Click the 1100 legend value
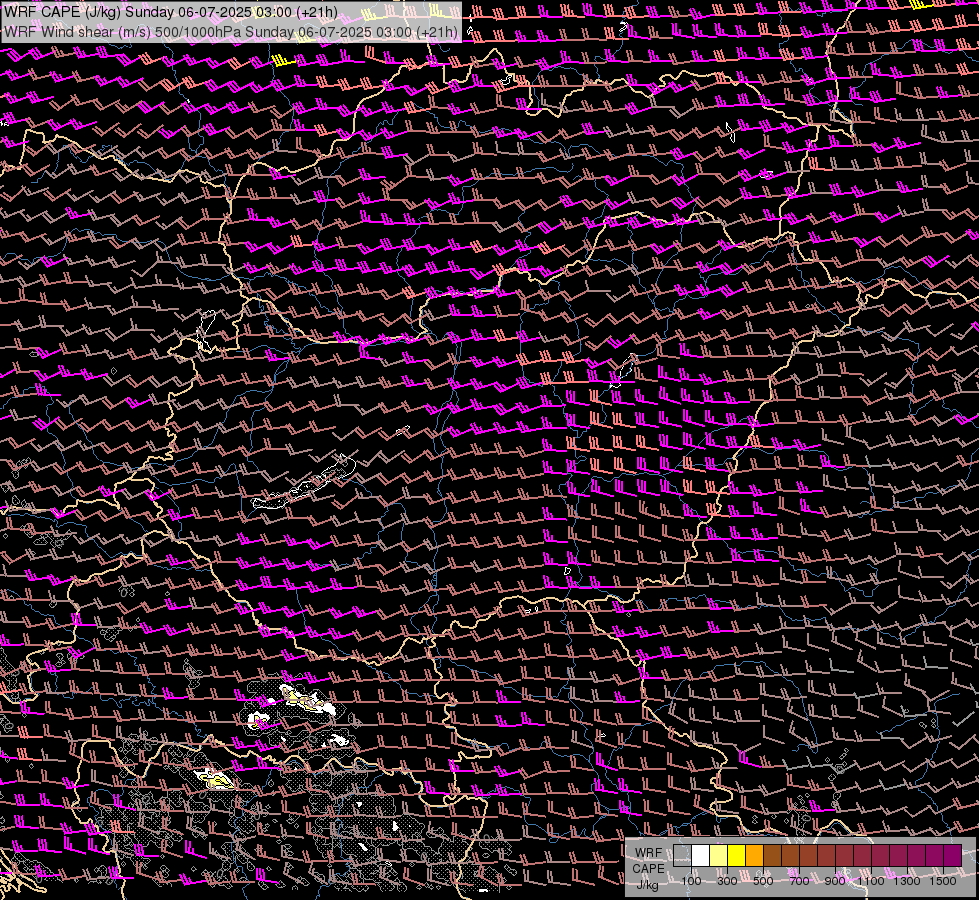 click(871, 881)
